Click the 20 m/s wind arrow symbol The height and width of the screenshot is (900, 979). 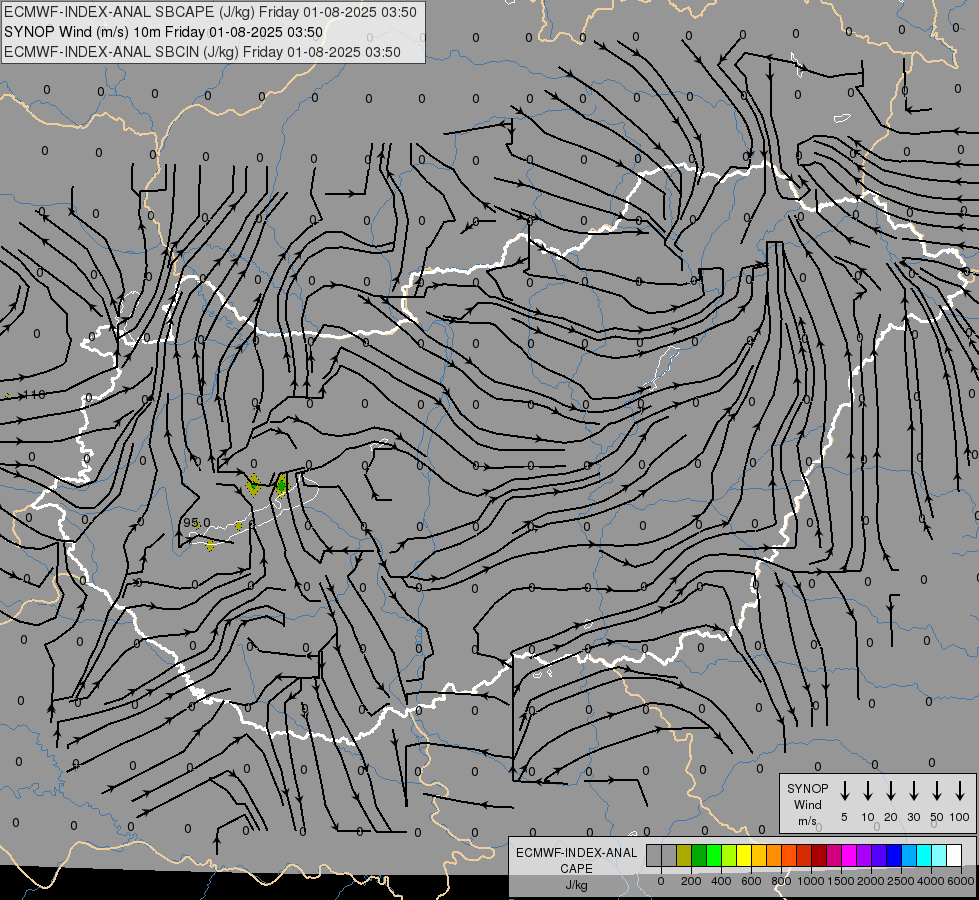(890, 791)
